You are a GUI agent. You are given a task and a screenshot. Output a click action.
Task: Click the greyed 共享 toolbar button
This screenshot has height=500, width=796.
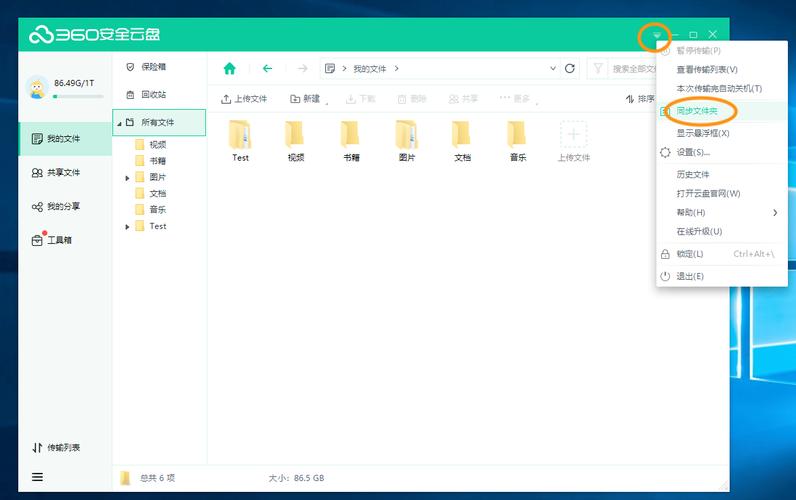click(x=463, y=98)
